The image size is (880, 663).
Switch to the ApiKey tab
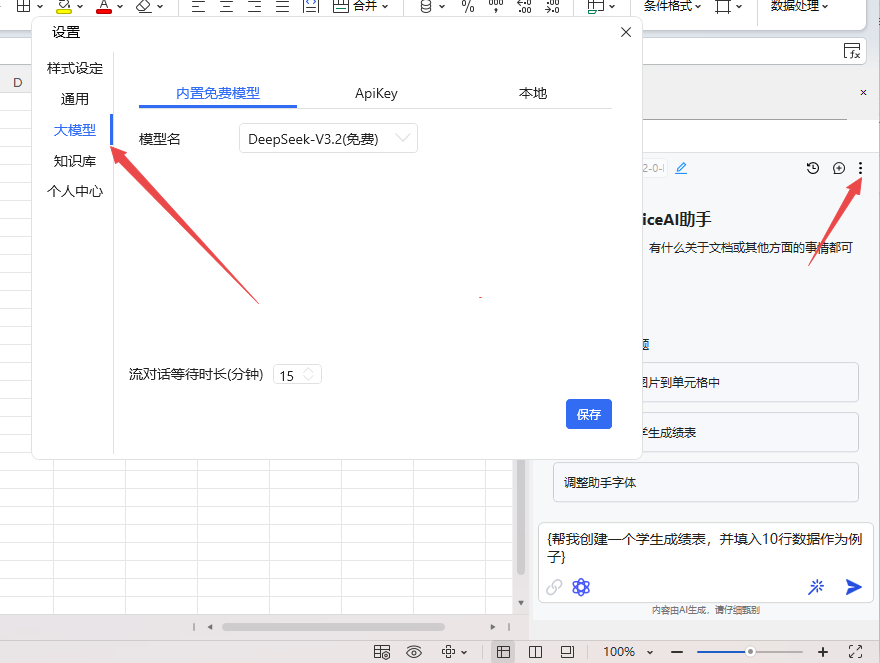coord(376,93)
